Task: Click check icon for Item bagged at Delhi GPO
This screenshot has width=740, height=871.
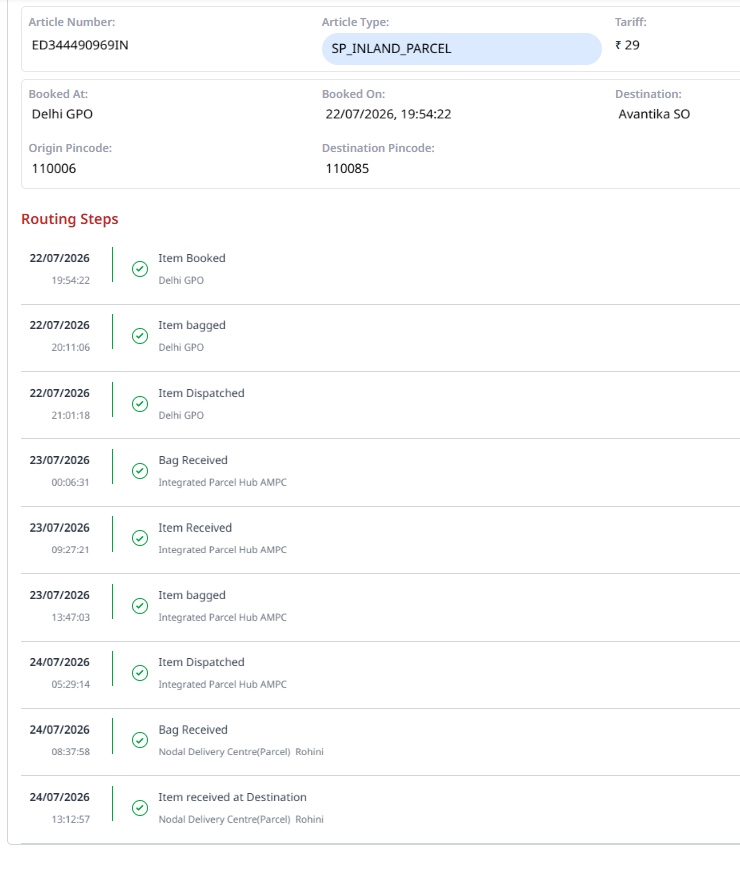Action: pyautogui.click(x=140, y=336)
